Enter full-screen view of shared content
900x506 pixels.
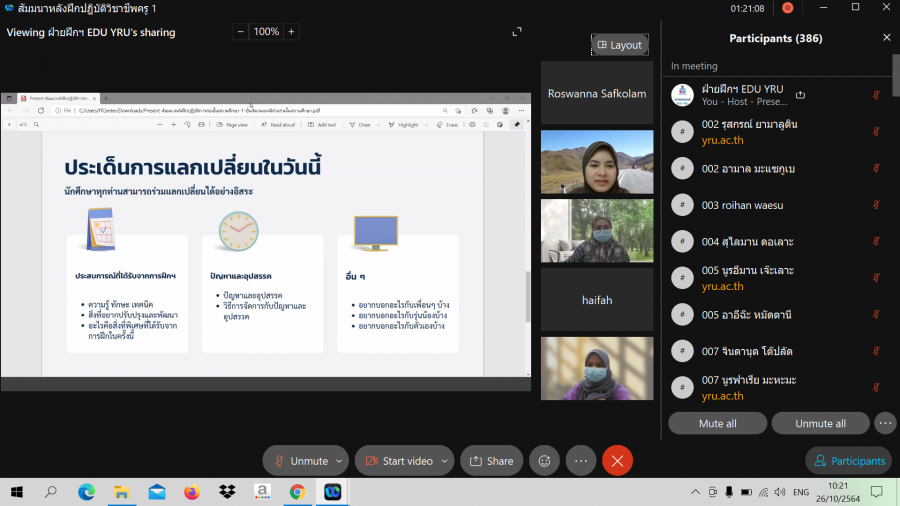coord(517,32)
